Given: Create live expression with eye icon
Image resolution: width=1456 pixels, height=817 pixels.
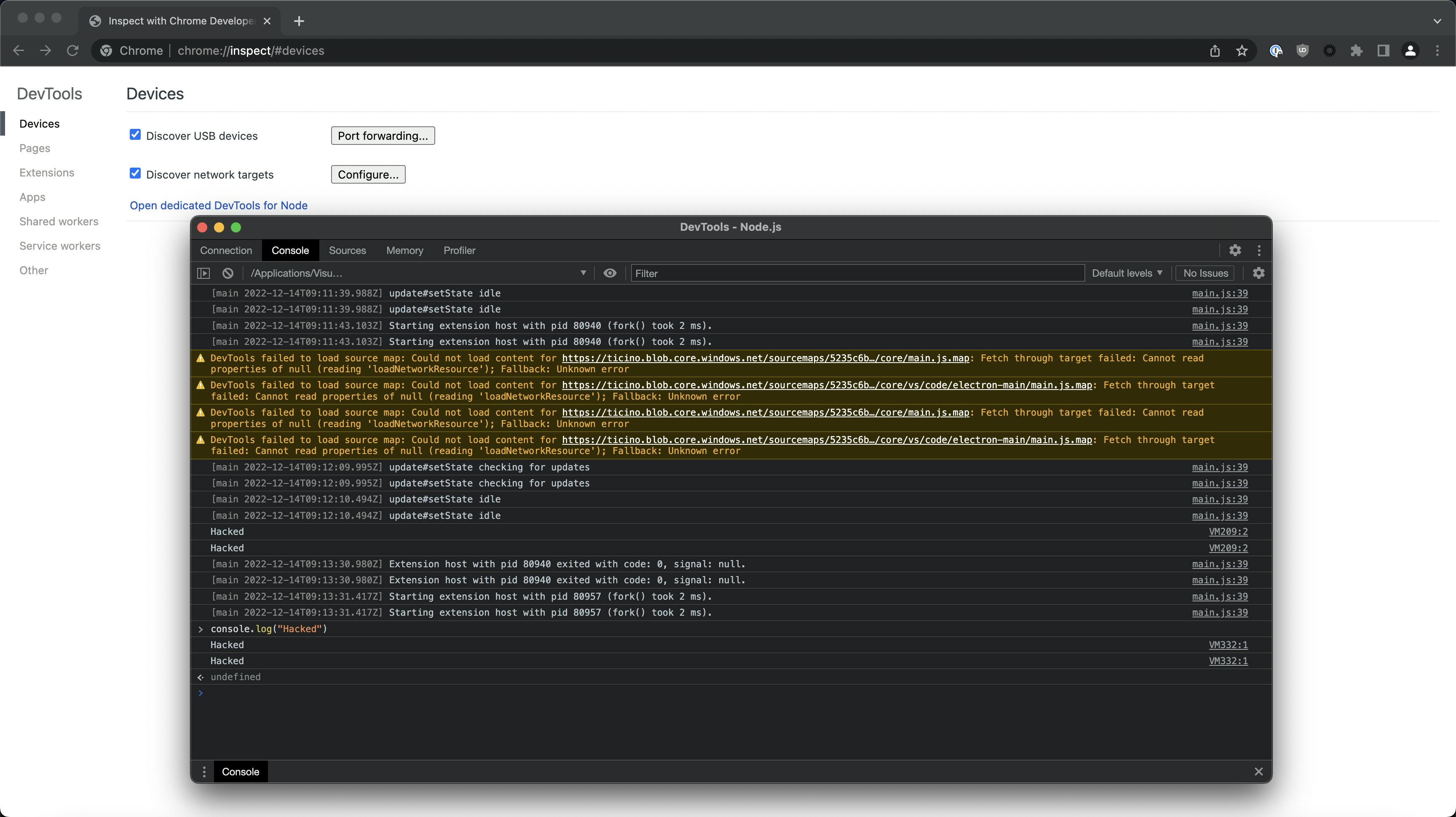Looking at the screenshot, I should (x=610, y=273).
